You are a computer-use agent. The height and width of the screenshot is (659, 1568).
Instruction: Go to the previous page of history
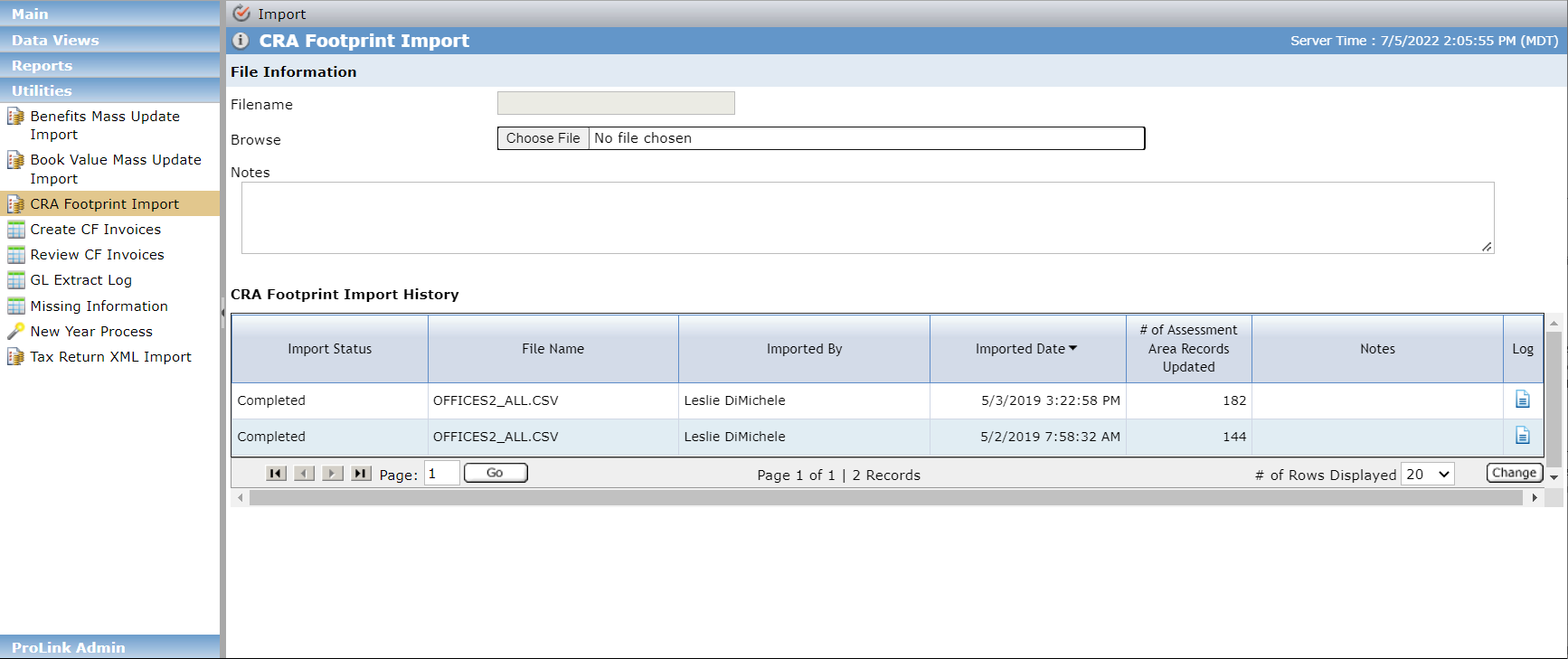tap(305, 474)
